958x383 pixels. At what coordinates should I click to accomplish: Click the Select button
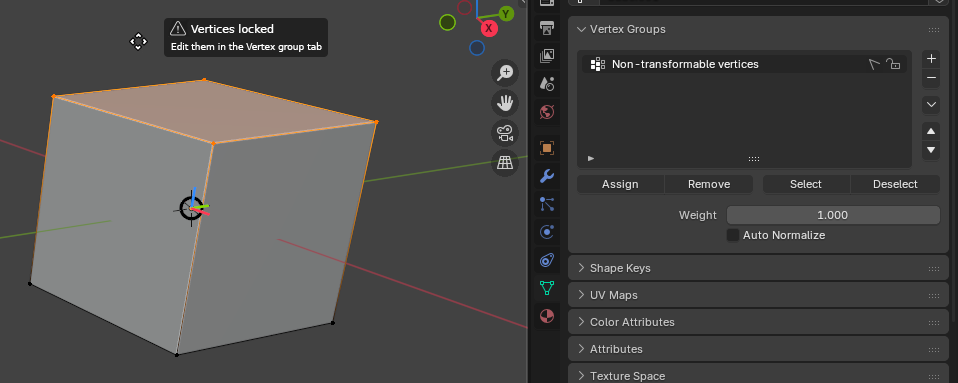coord(806,184)
